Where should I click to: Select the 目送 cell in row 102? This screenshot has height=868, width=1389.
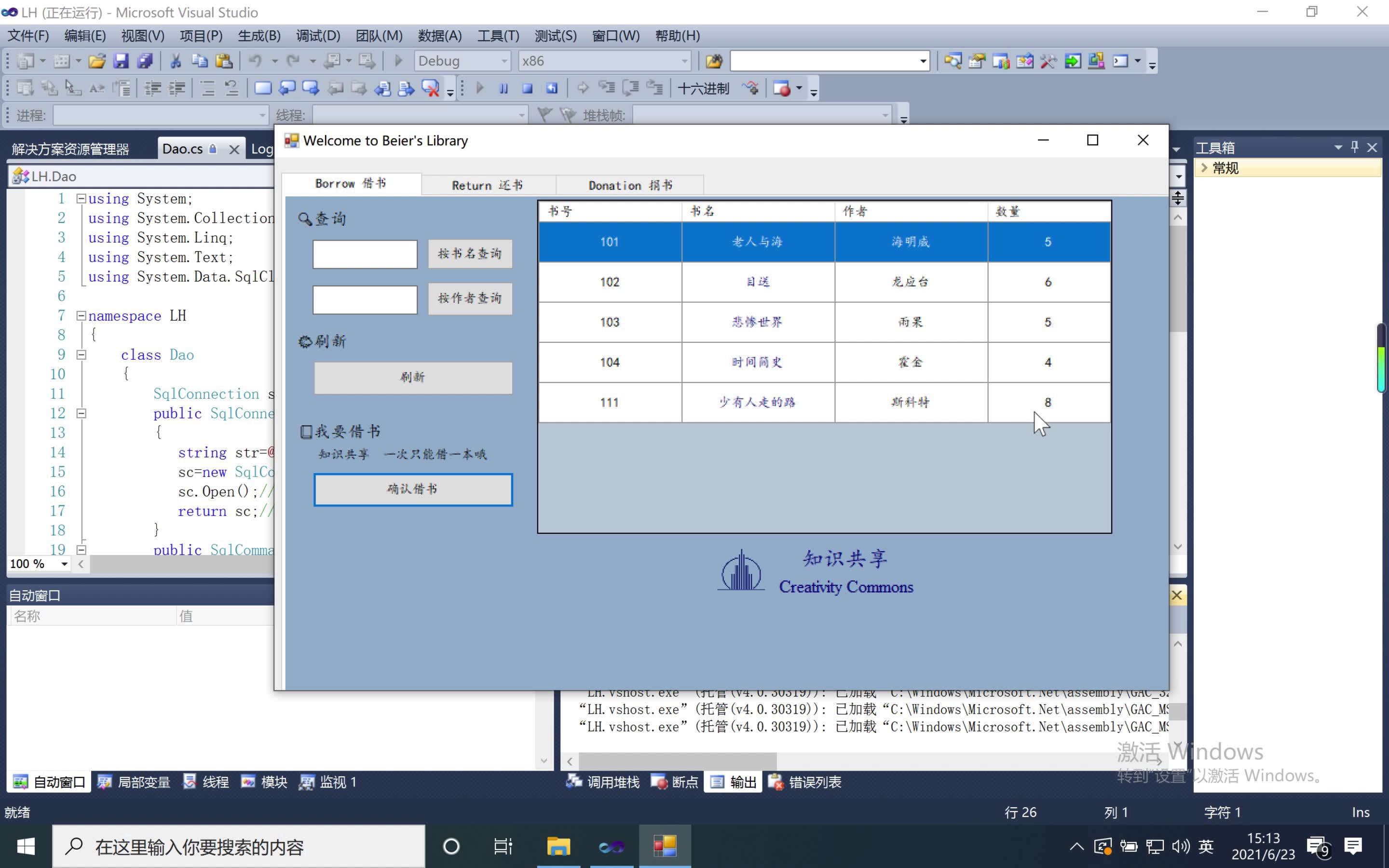758,282
